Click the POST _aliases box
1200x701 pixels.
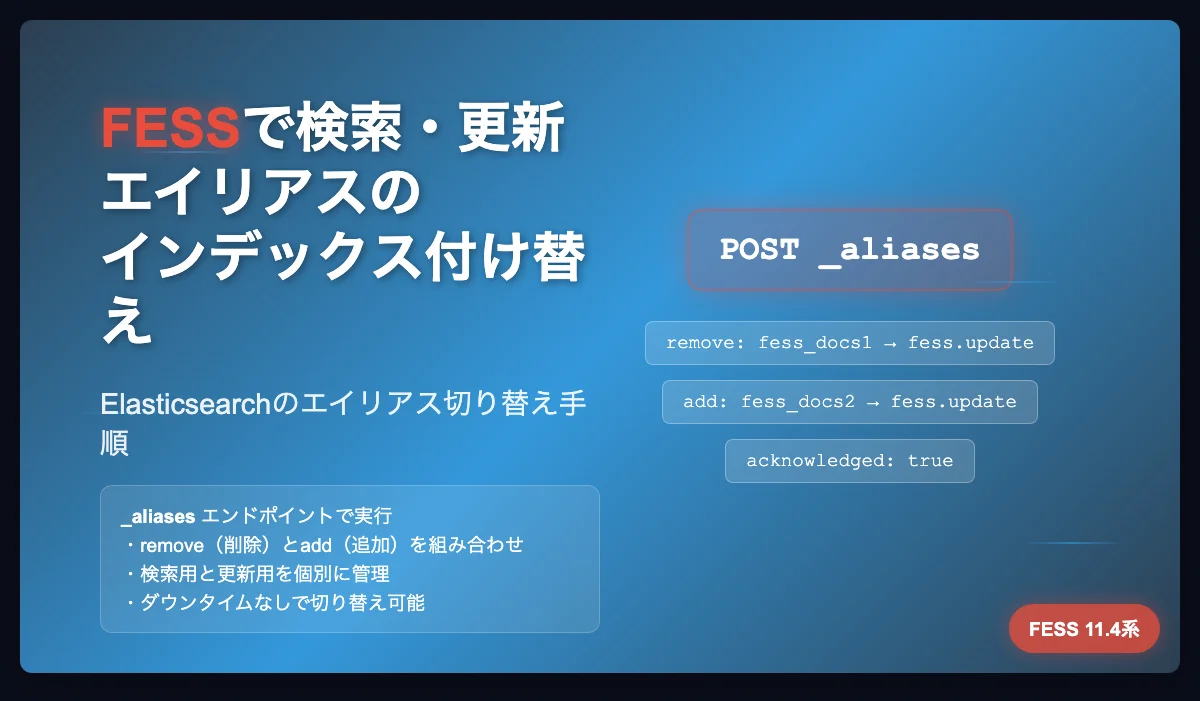[x=849, y=250]
